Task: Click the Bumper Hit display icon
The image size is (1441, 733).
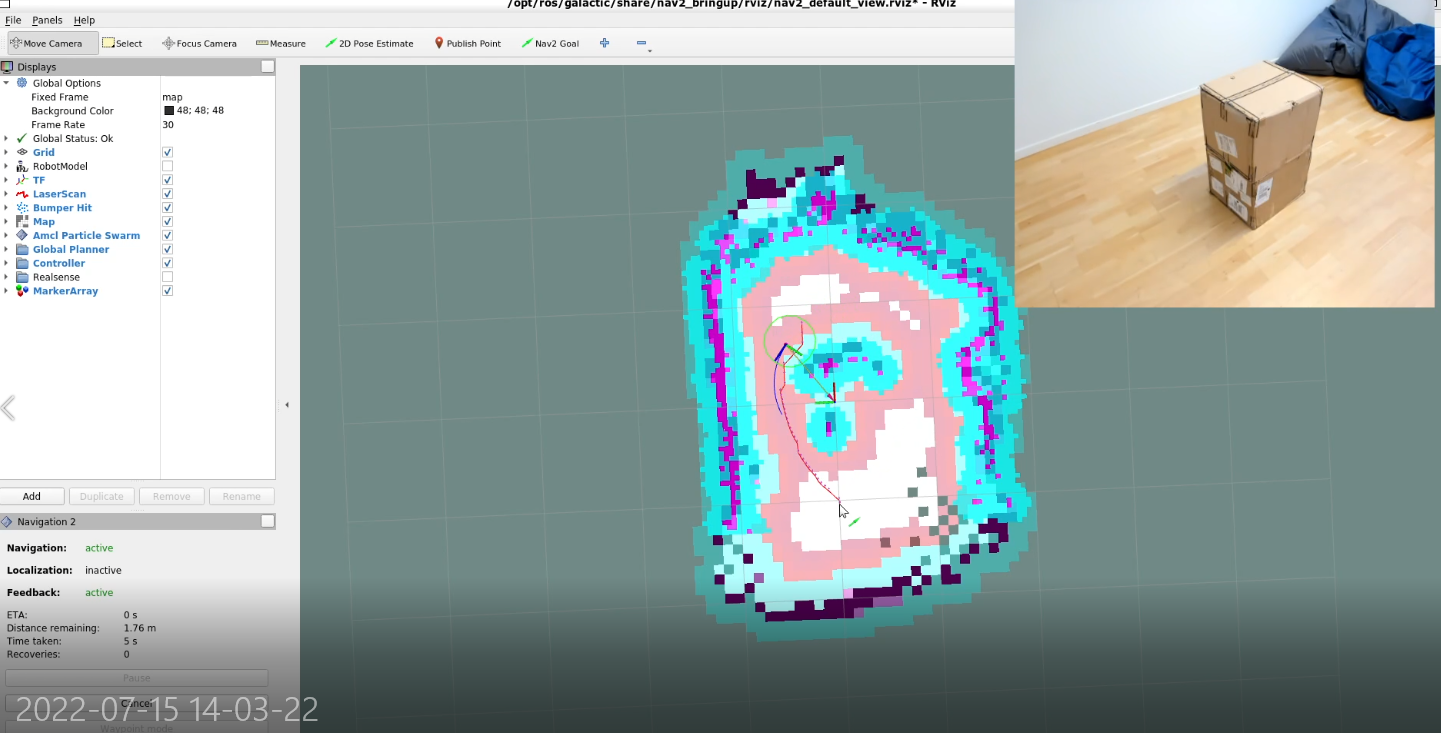Action: 22,208
